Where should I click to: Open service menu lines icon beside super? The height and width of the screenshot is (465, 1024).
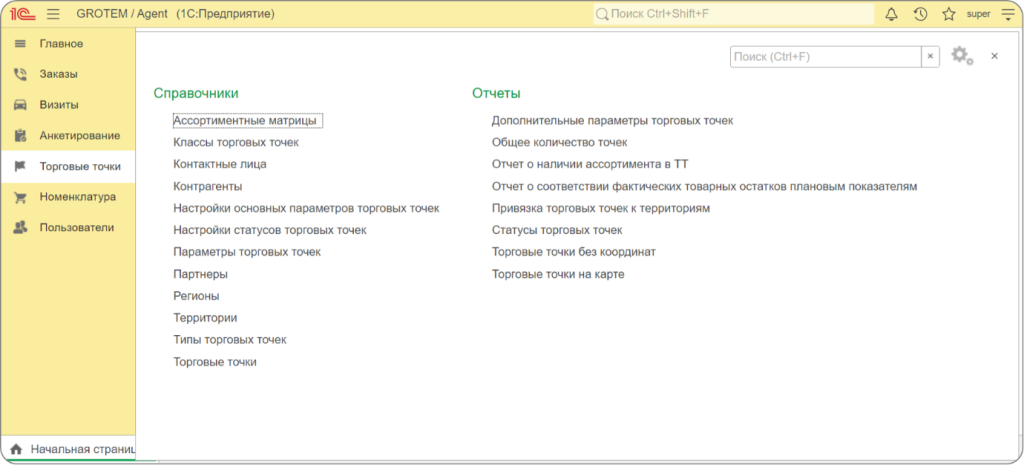(x=1007, y=14)
